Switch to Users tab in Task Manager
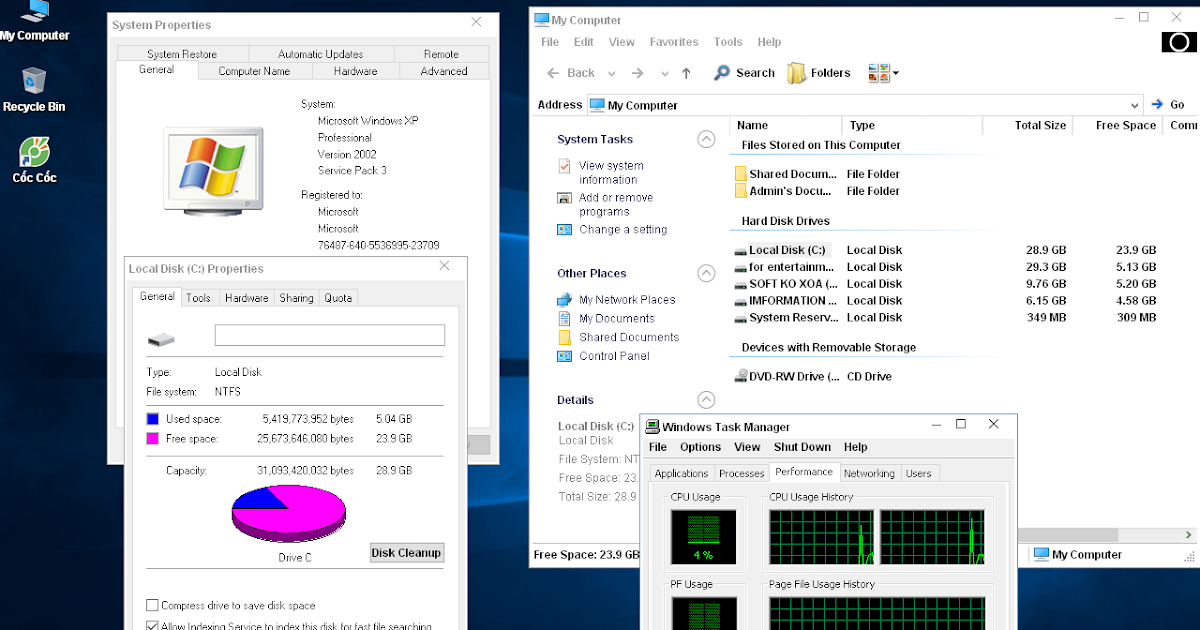1200x630 pixels. click(x=918, y=473)
